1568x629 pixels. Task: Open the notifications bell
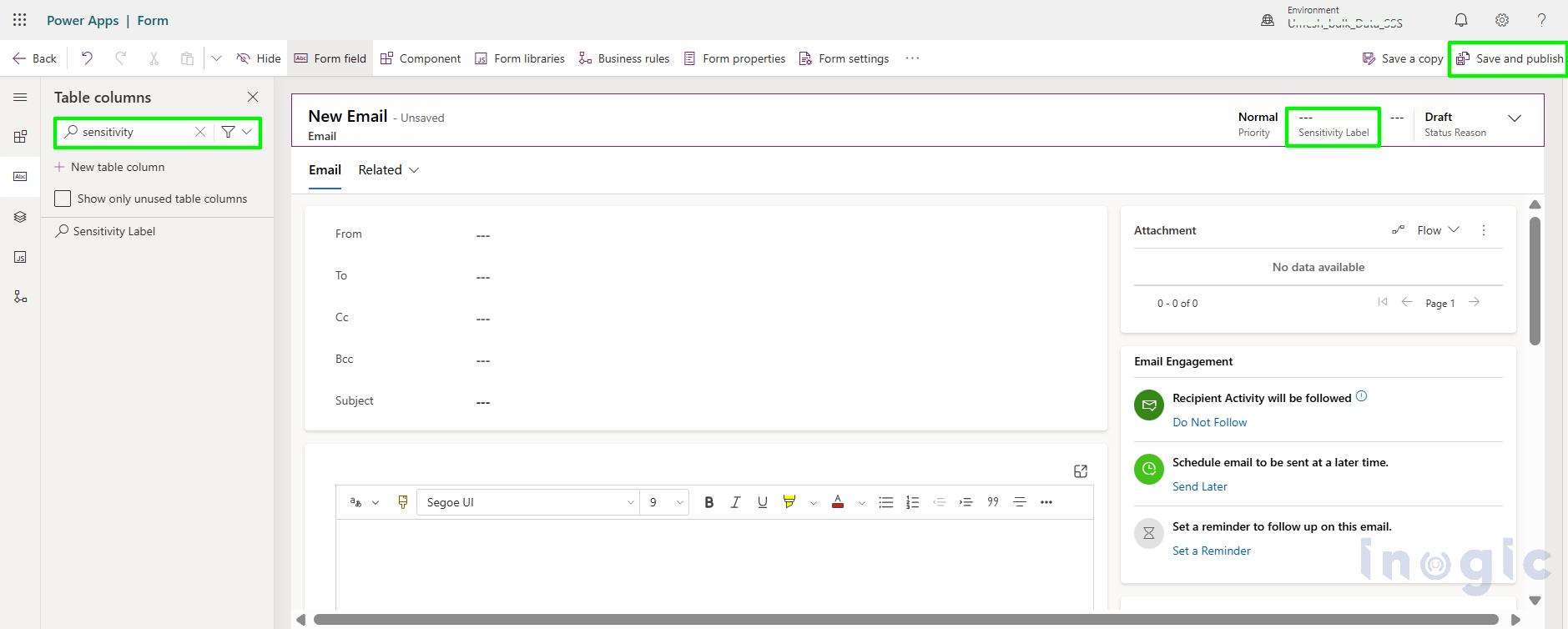pyautogui.click(x=1461, y=20)
